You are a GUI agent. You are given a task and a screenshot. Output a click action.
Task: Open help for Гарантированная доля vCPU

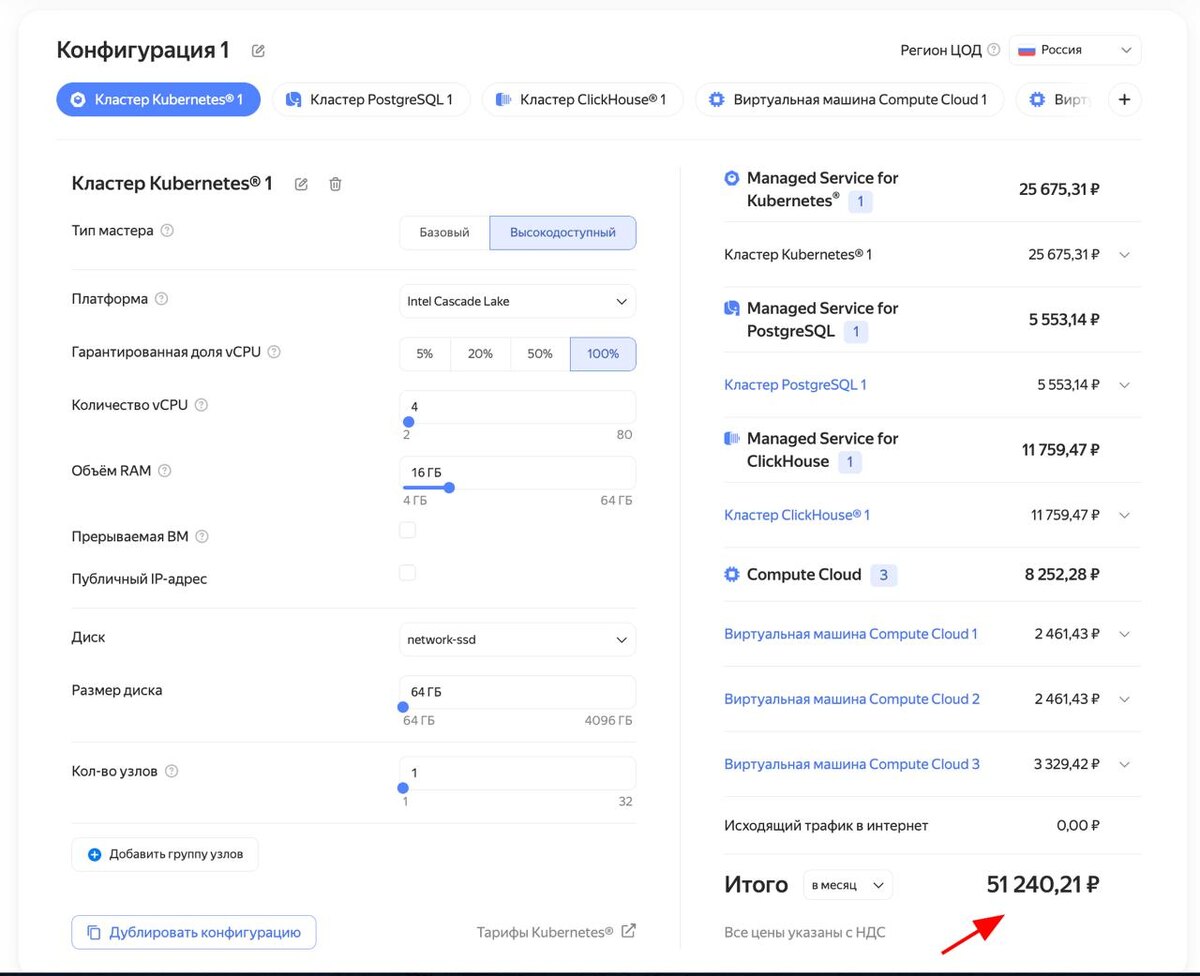pos(274,352)
